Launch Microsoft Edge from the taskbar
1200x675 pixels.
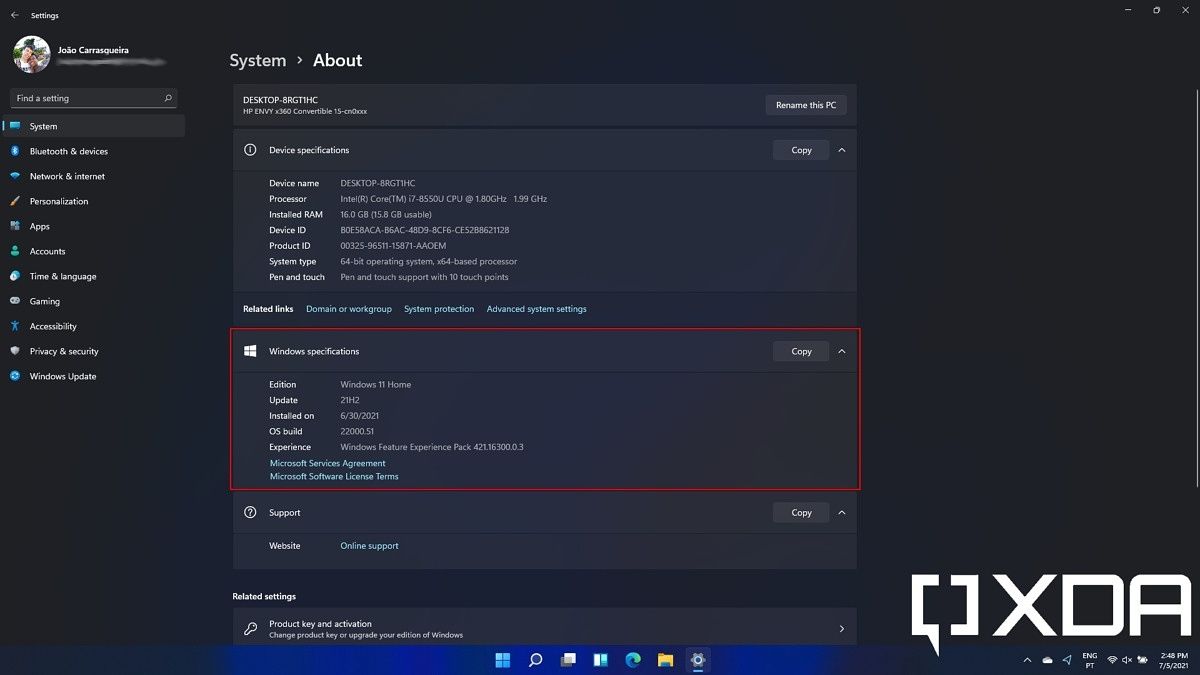[x=632, y=660]
